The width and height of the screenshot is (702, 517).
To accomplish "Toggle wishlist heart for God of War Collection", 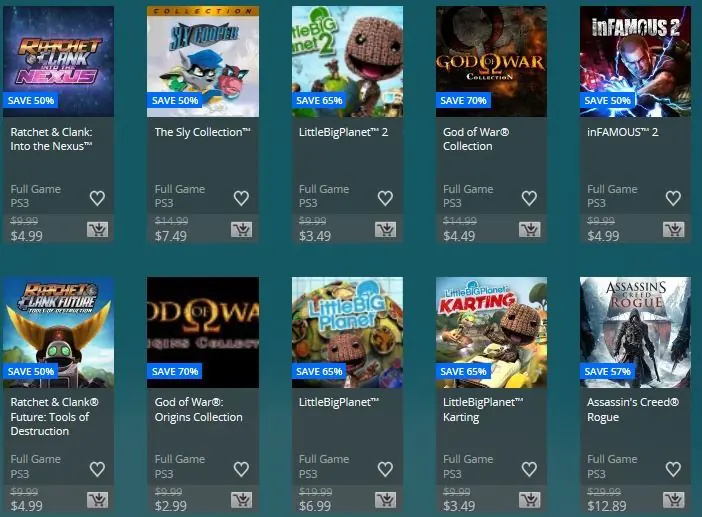I will coord(529,198).
